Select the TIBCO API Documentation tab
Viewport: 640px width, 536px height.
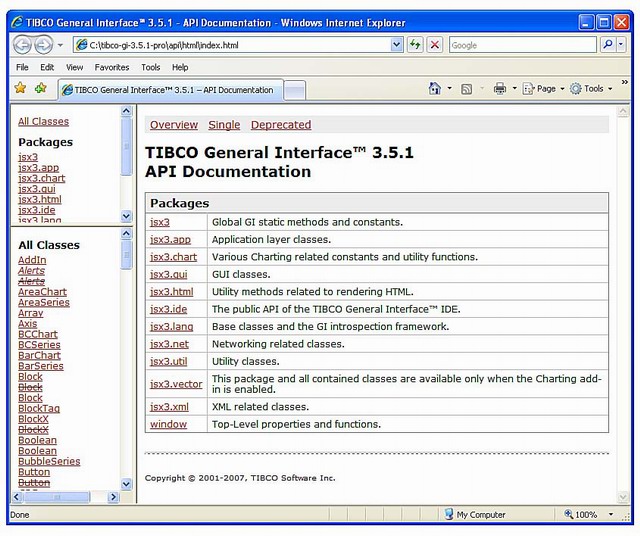pos(170,90)
